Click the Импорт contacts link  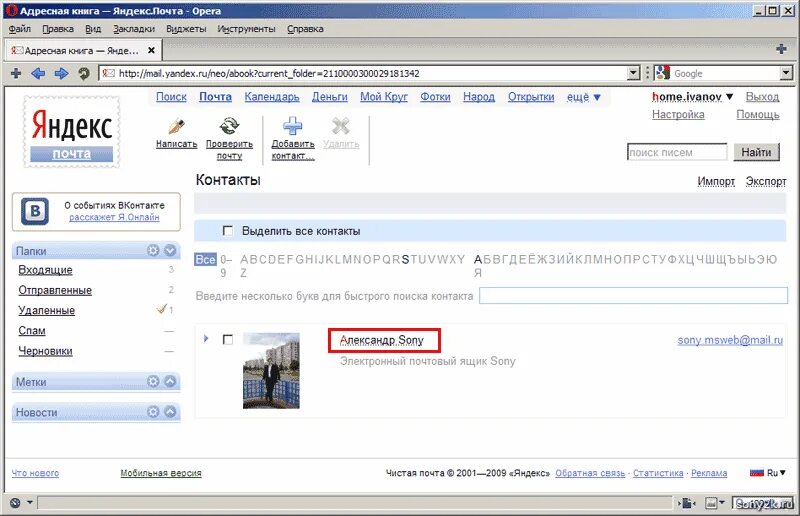(716, 181)
